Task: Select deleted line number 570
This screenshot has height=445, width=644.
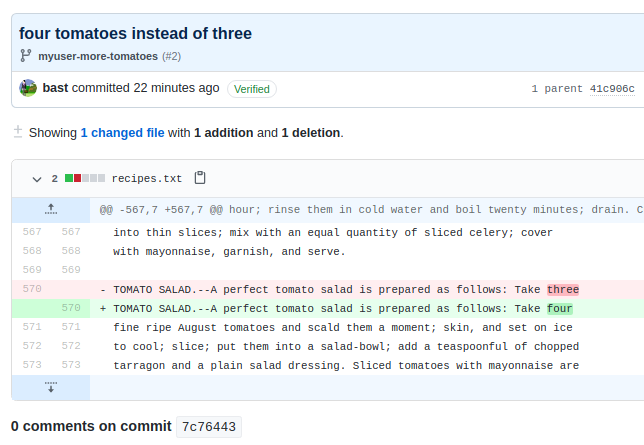Action: 31,289
